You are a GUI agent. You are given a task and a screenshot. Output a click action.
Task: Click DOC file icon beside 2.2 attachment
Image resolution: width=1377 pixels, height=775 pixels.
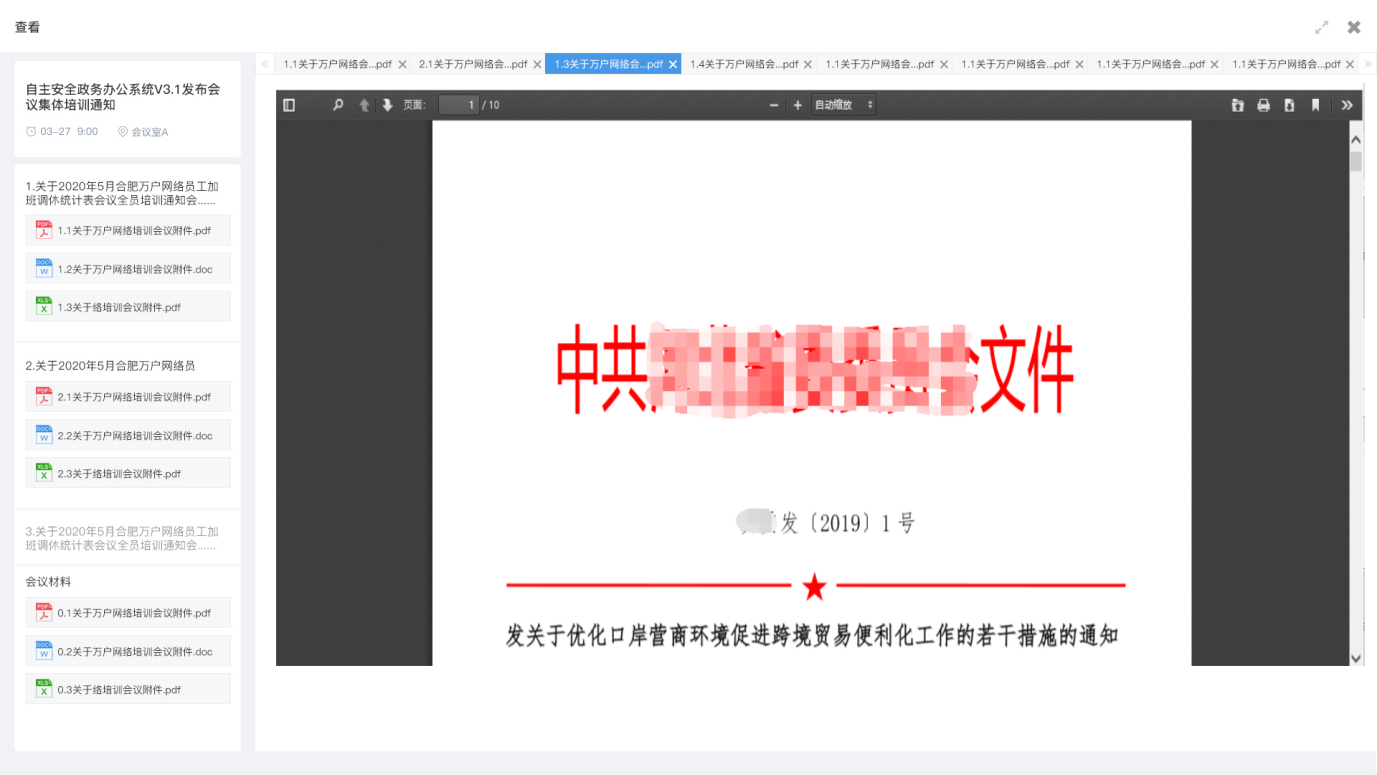pyautogui.click(x=43, y=434)
